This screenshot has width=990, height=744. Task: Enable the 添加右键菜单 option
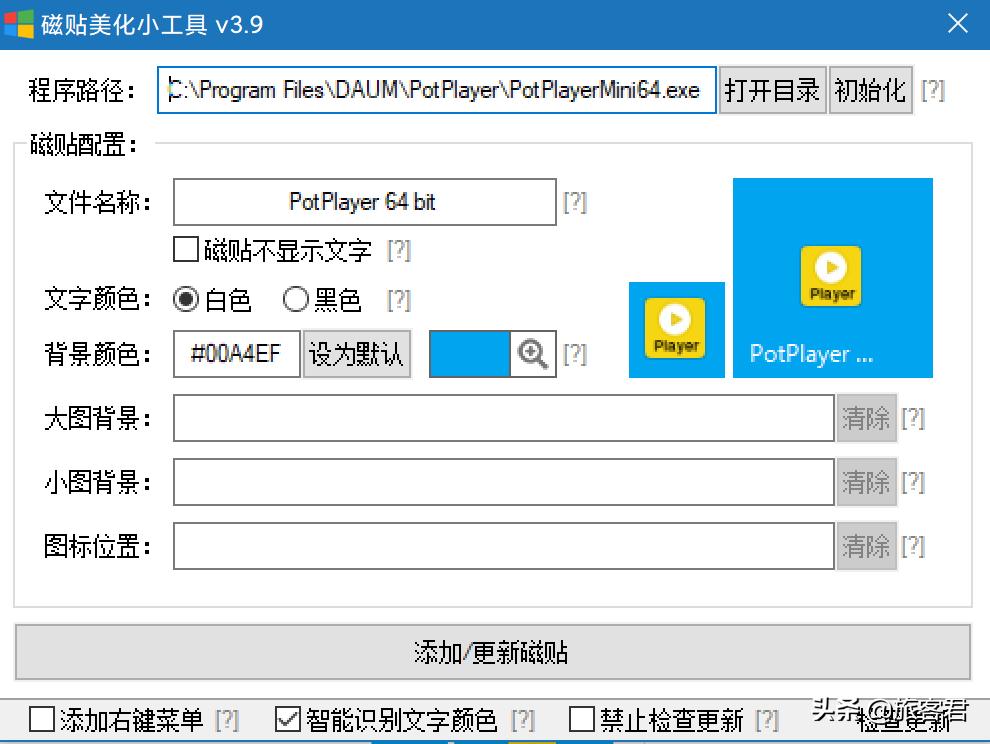(x=42, y=718)
